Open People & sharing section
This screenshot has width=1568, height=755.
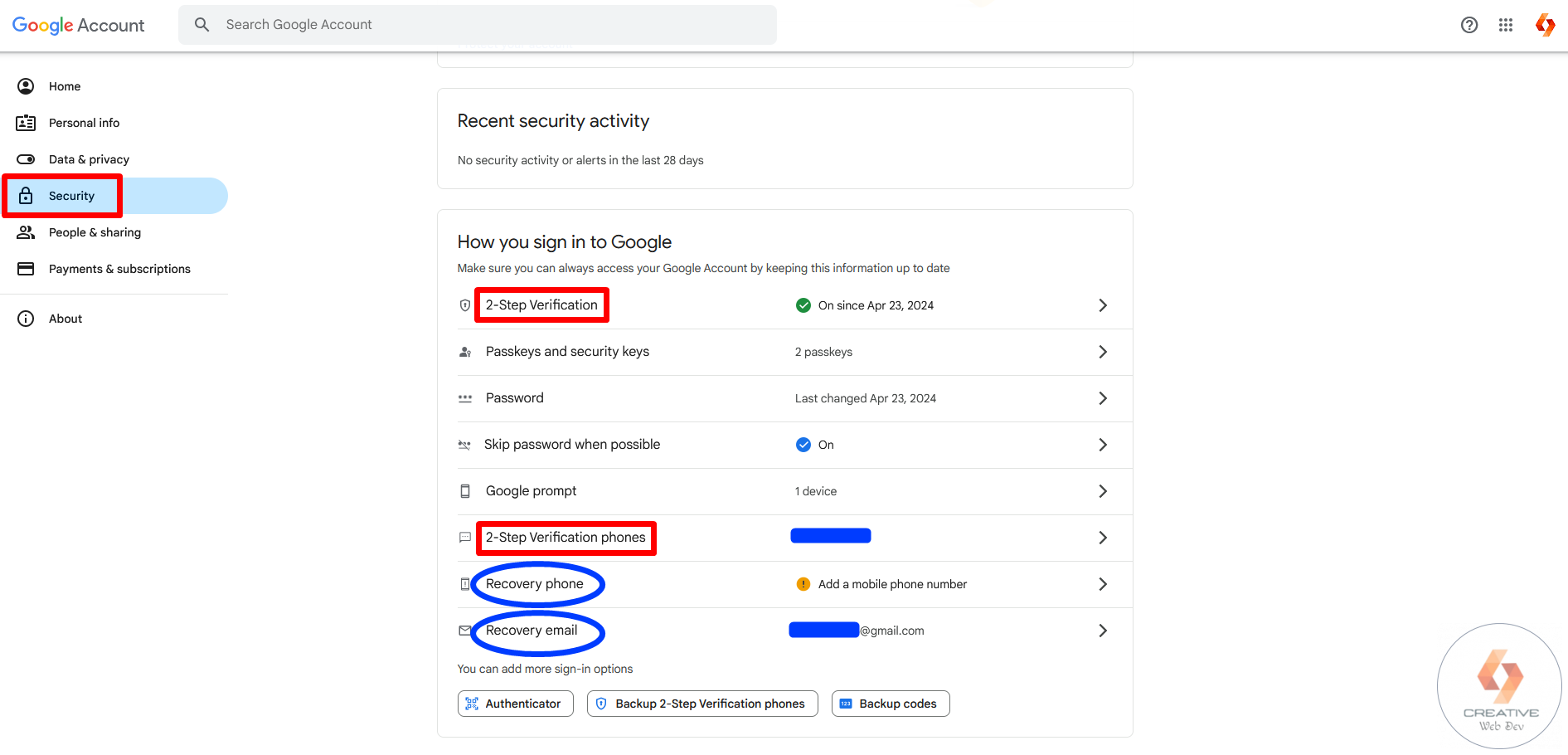click(114, 232)
